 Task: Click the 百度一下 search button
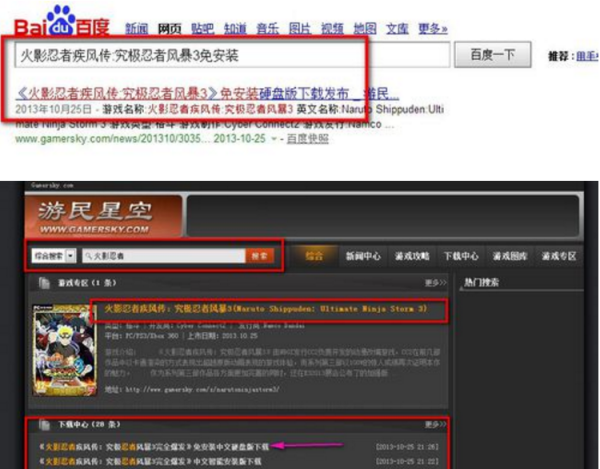(492, 55)
